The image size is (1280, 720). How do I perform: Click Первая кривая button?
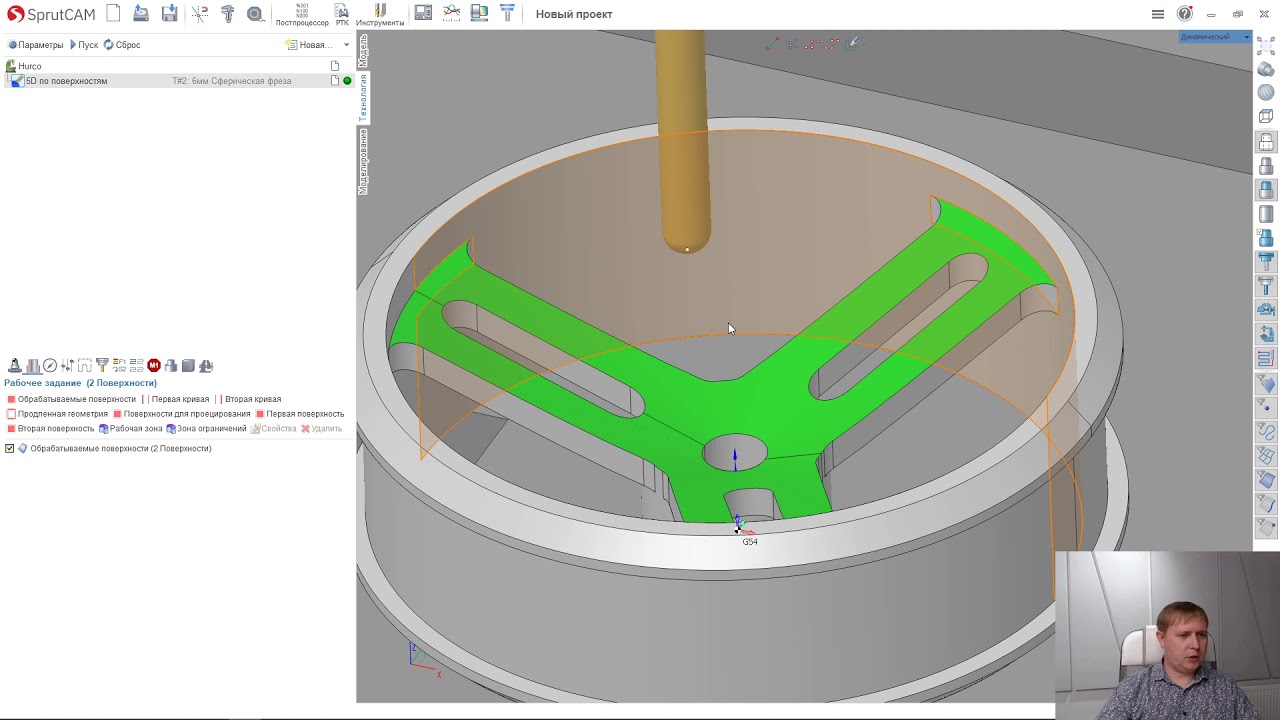(x=175, y=399)
